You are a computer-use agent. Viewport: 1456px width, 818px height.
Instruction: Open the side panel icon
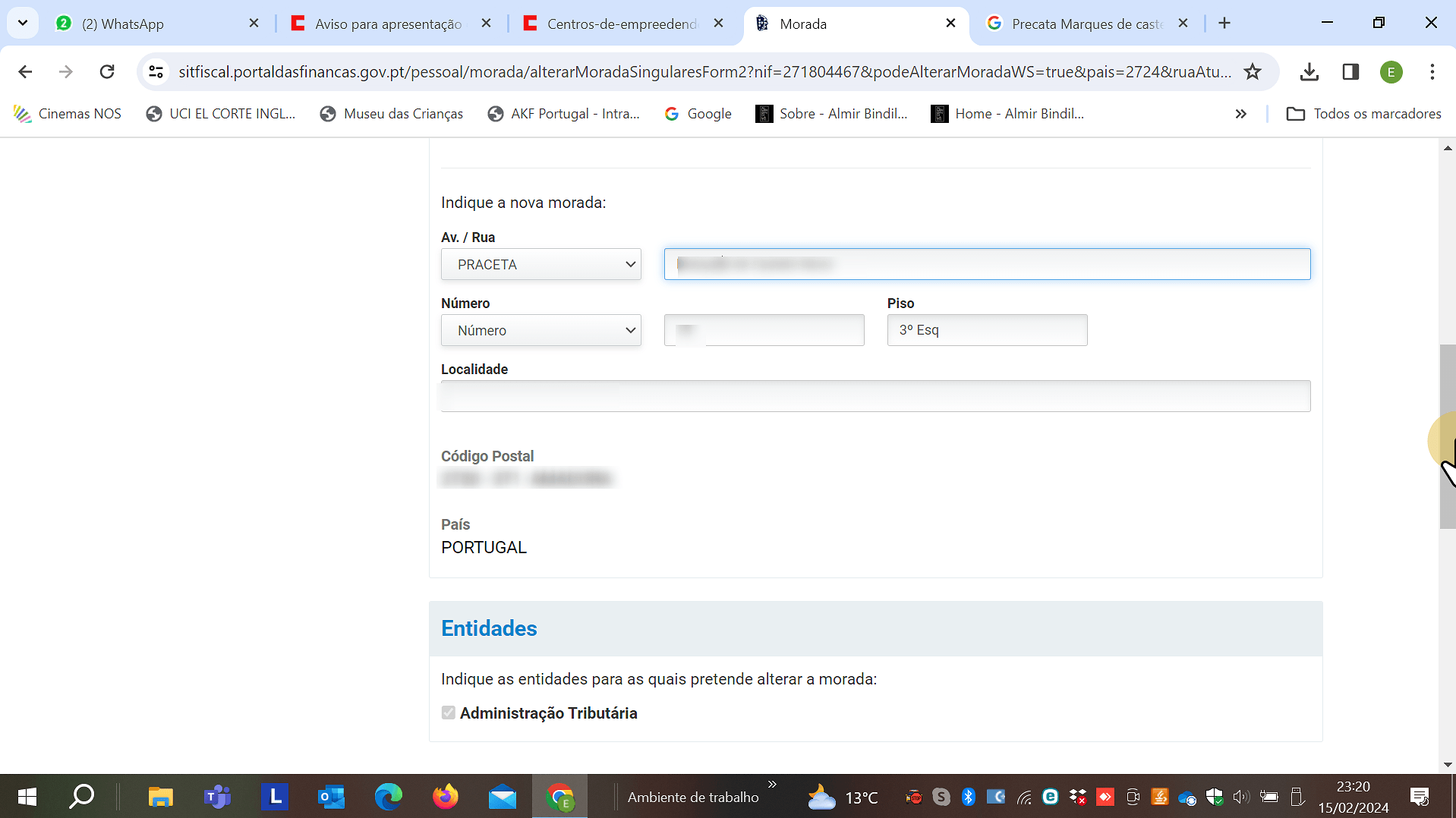(x=1350, y=71)
